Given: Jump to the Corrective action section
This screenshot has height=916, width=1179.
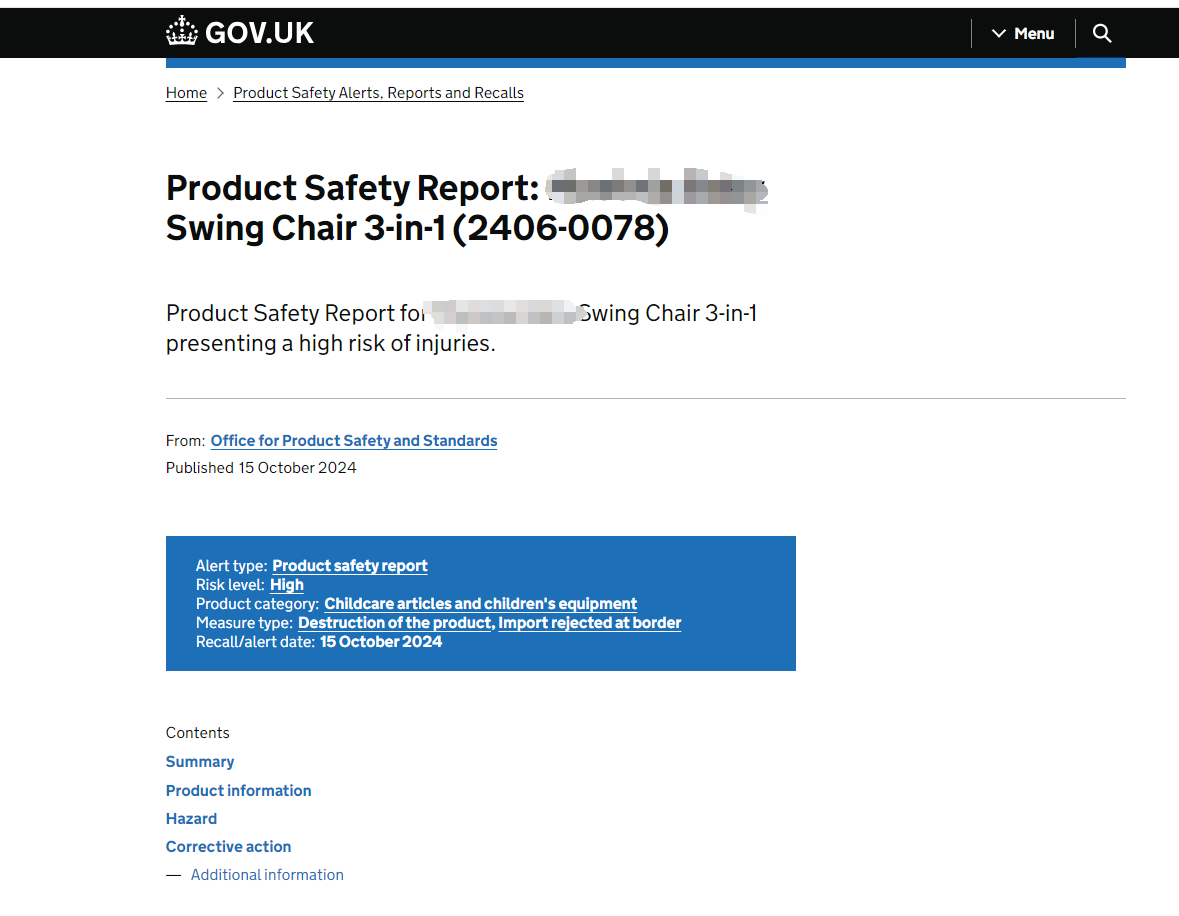Looking at the screenshot, I should tap(228, 846).
